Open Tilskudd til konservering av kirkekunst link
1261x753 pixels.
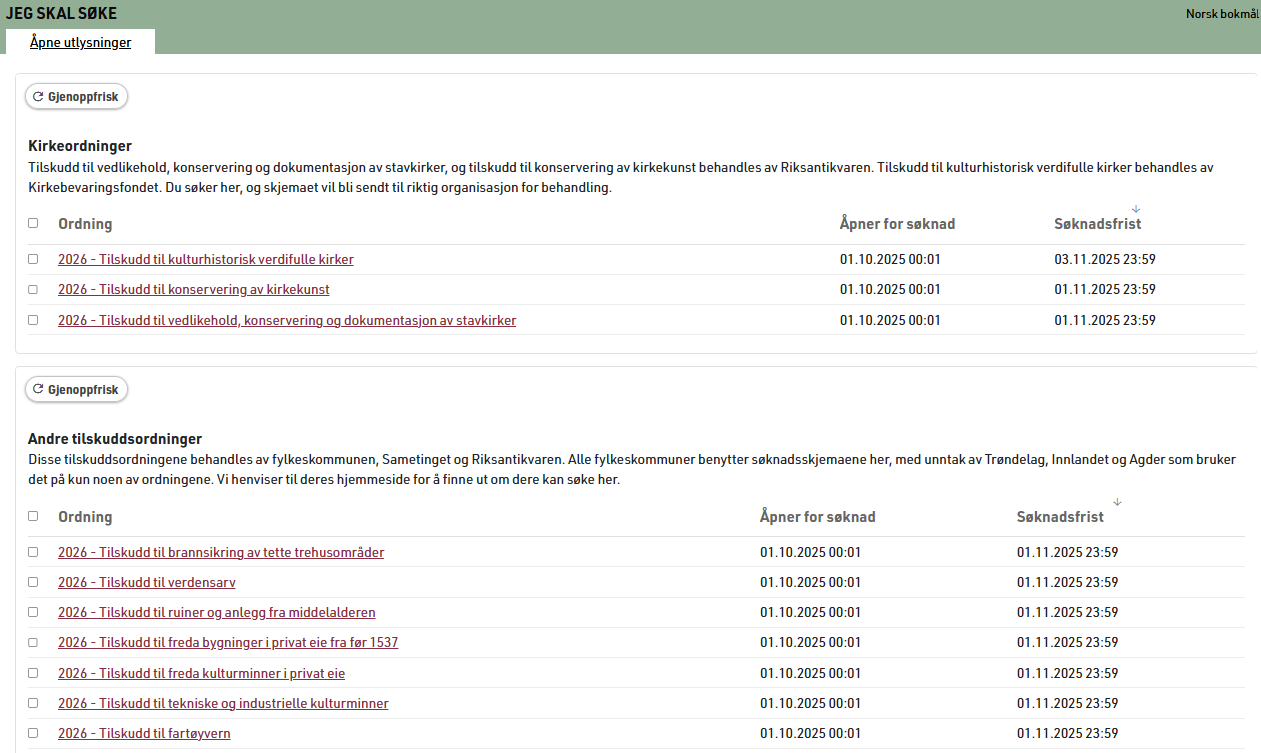pos(193,290)
